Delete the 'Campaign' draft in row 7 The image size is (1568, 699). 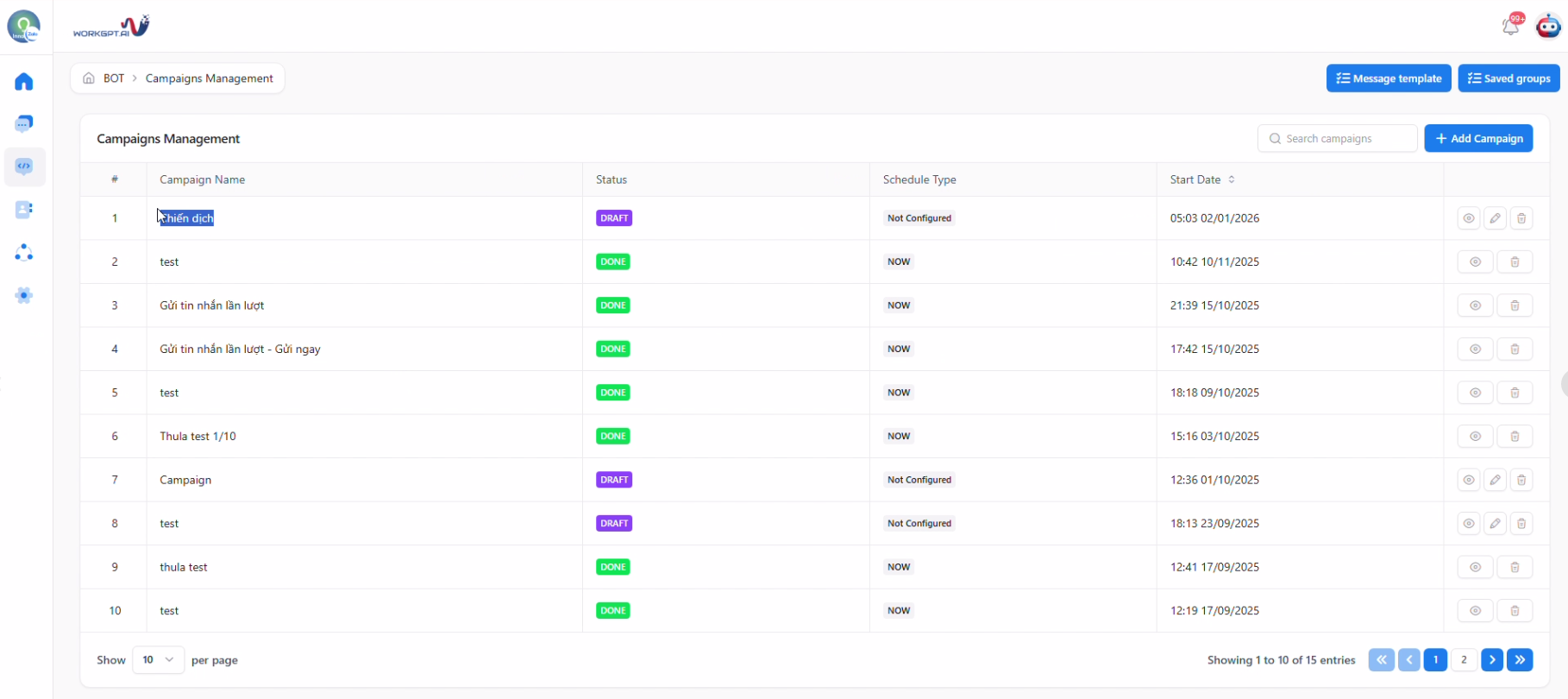1521,480
